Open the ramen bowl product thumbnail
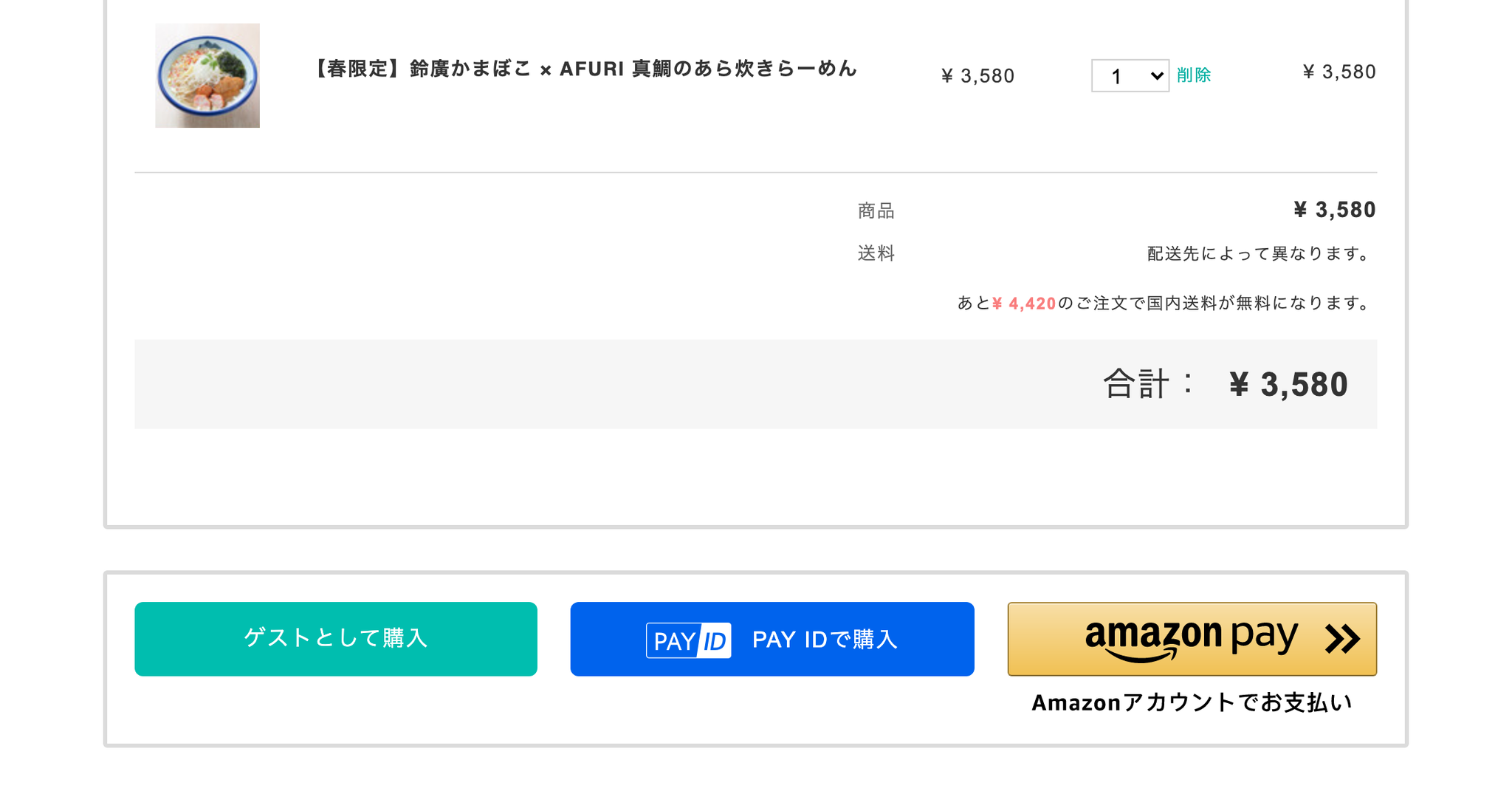Screen dimensions: 1512x791 (x=207, y=75)
